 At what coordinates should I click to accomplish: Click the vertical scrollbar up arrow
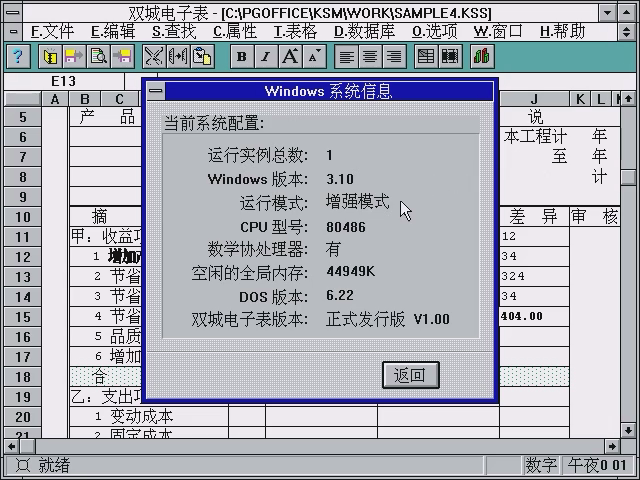[x=628, y=99]
